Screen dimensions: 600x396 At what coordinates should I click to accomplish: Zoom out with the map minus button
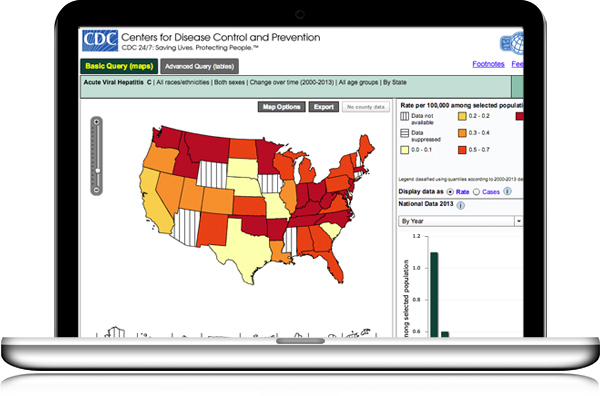(x=96, y=190)
